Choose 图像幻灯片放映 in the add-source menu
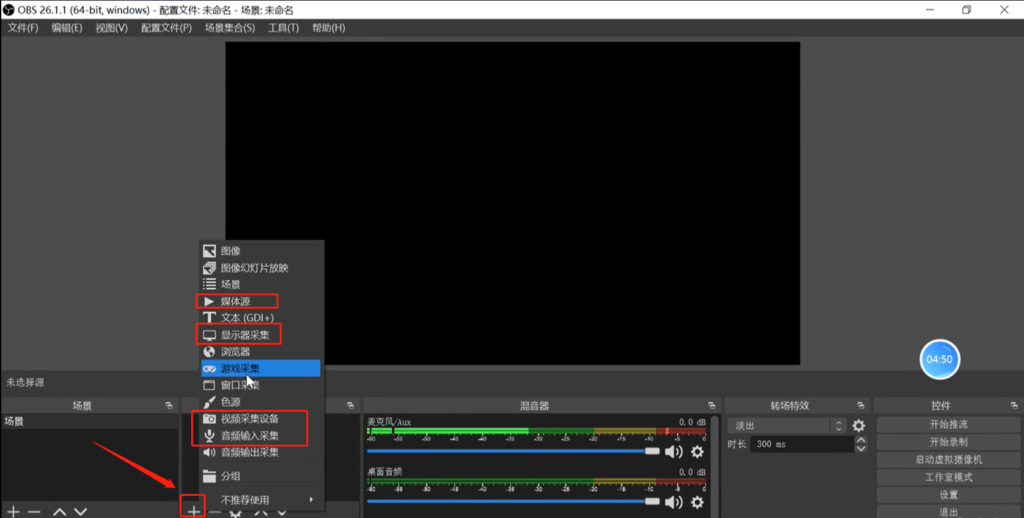The image size is (1024, 518). coord(261,268)
